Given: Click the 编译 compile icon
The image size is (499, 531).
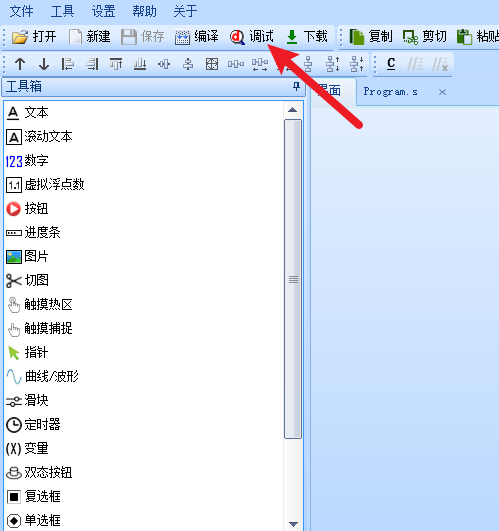Looking at the screenshot, I should 182,37.
